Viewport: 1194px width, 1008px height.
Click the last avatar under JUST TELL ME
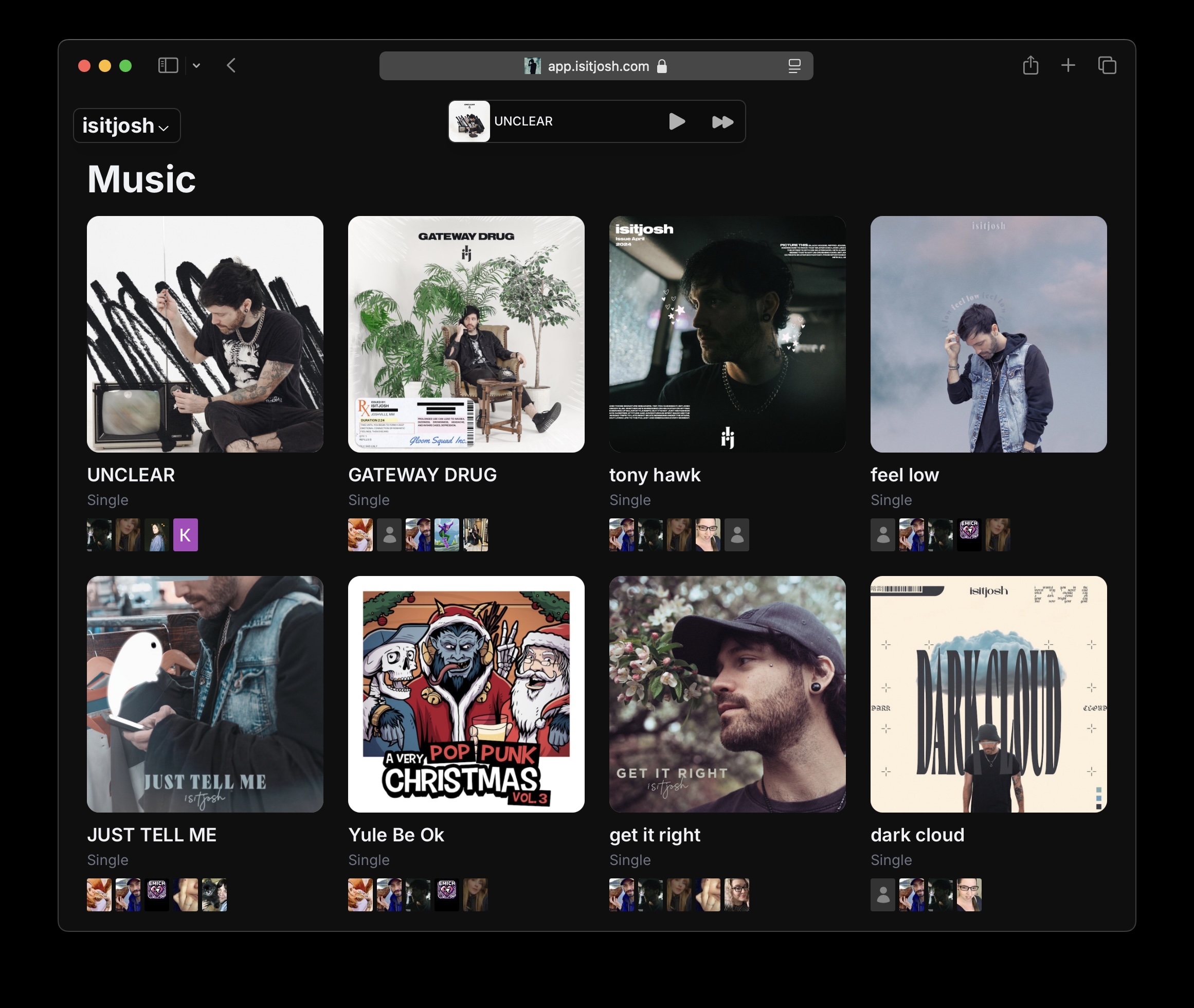pyautogui.click(x=215, y=895)
